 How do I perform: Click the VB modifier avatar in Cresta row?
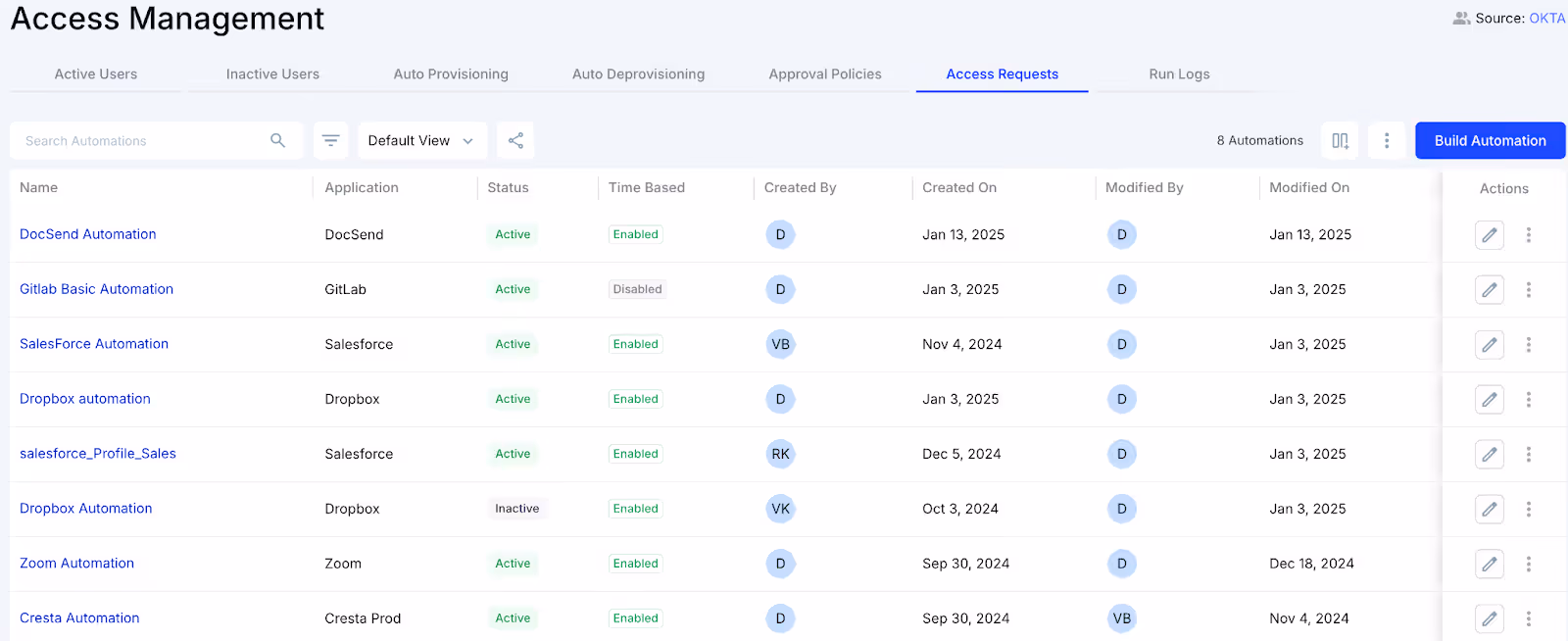(x=1122, y=618)
